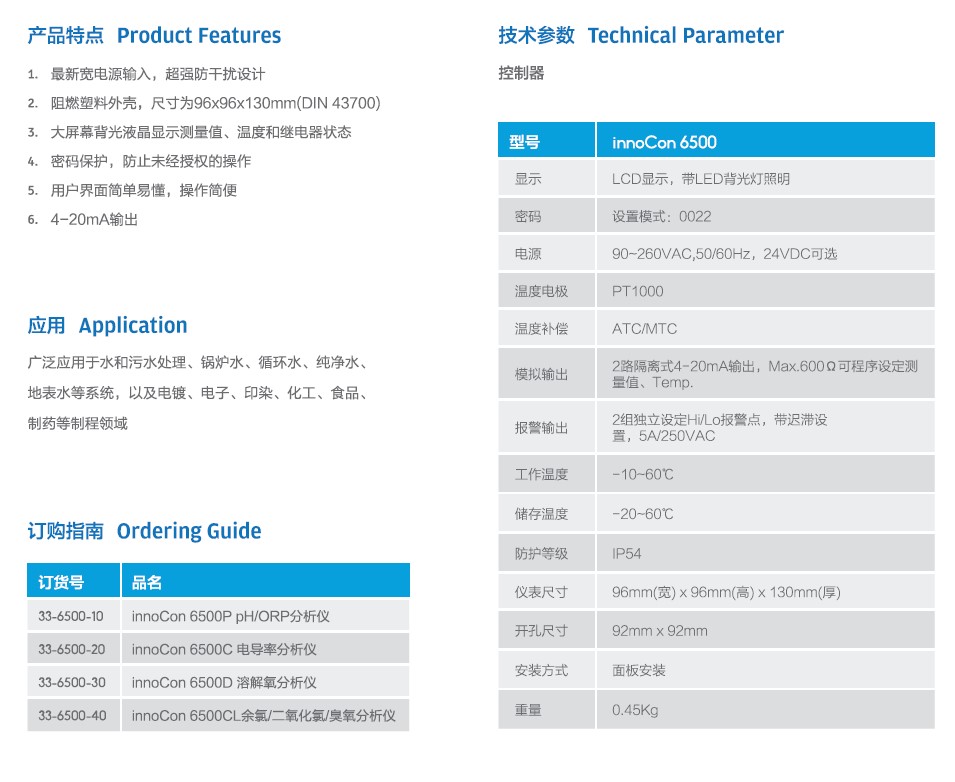Image resolution: width=955 pixels, height=782 pixels.
Task: Click 'innoCon 6500CL余氯/二氧化氯/臭氧分析仪'
Action: (263, 716)
